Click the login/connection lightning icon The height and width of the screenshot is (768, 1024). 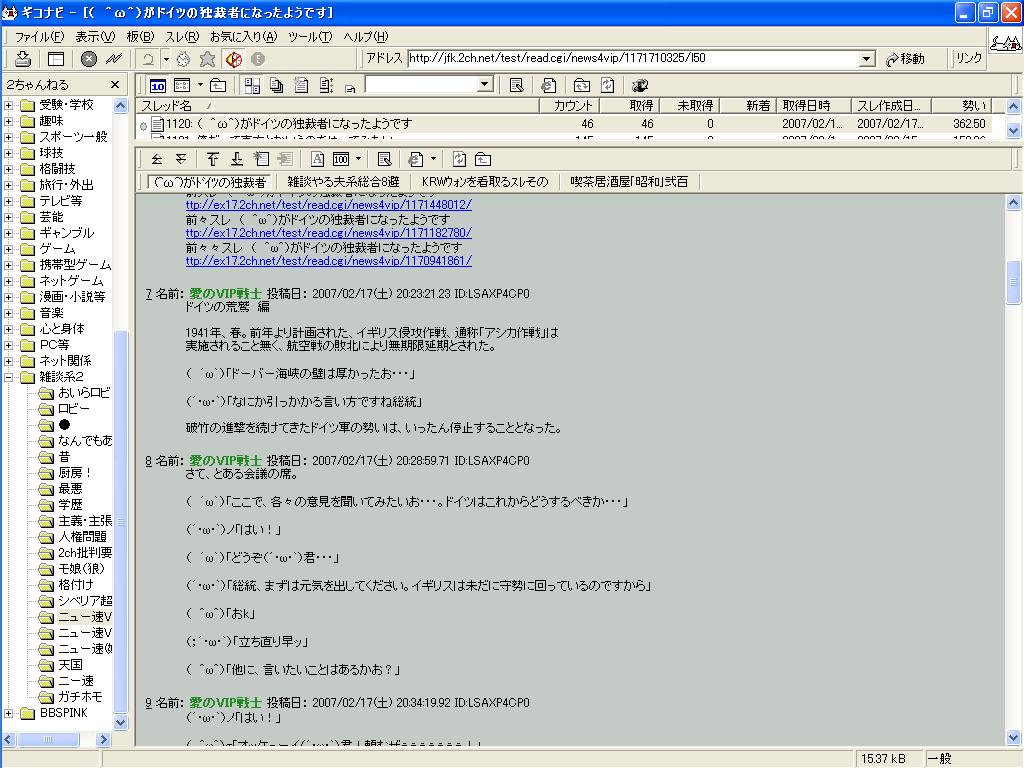(114, 59)
